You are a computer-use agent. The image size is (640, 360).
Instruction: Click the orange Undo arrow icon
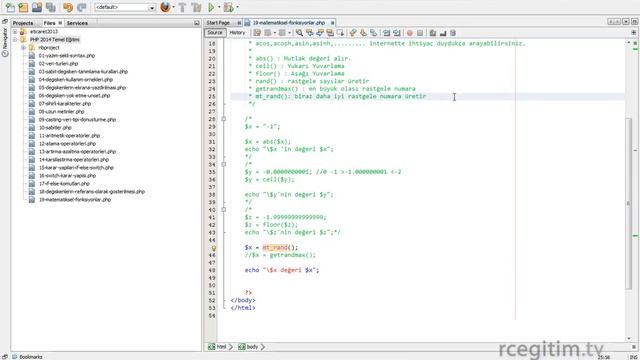pos(68,7)
